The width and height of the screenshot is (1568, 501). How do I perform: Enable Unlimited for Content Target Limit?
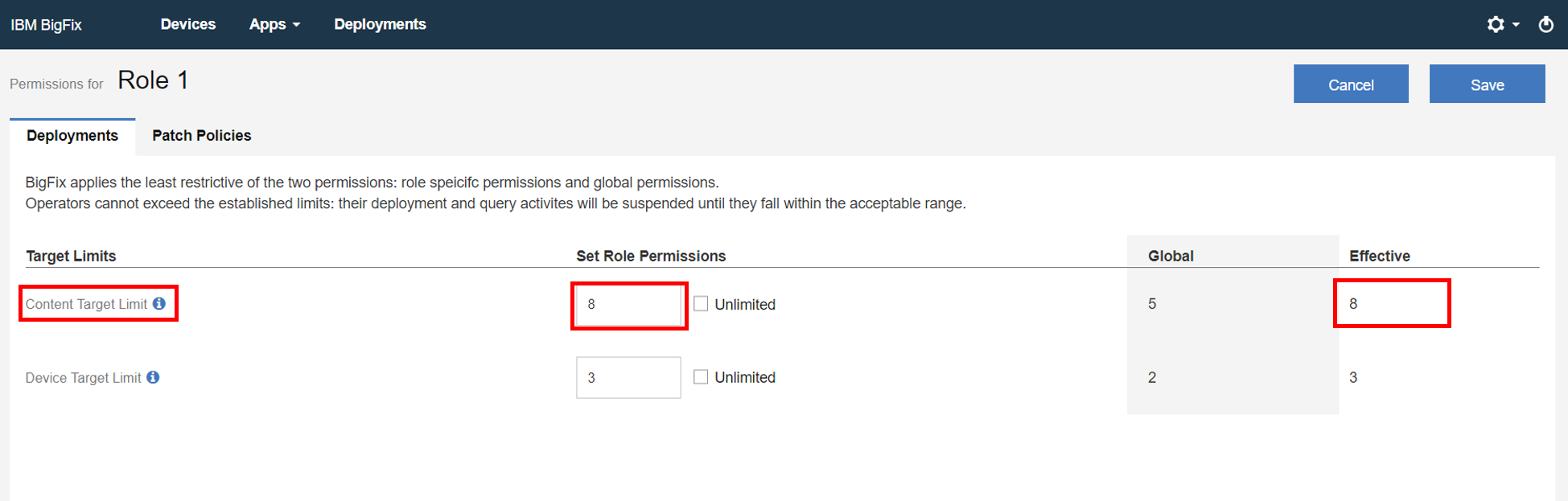point(701,304)
